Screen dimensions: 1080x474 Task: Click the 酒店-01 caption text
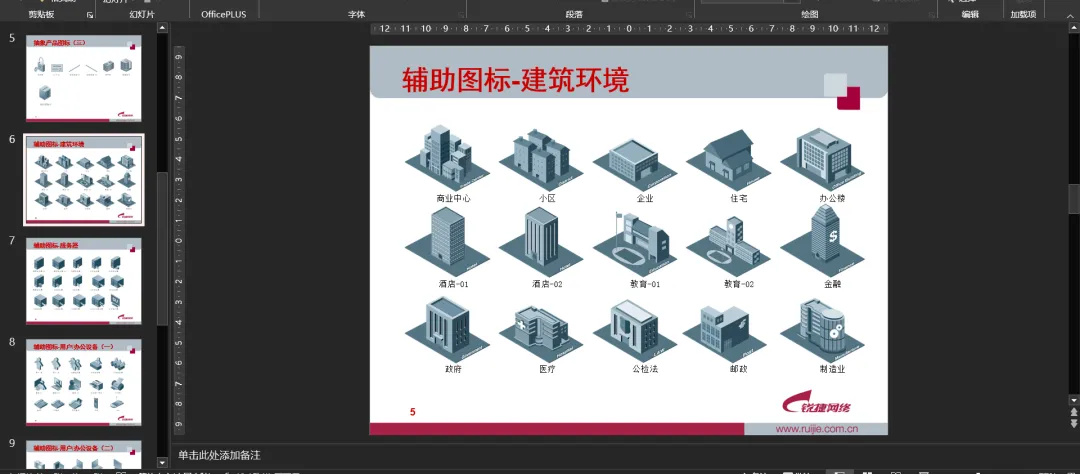click(x=453, y=284)
